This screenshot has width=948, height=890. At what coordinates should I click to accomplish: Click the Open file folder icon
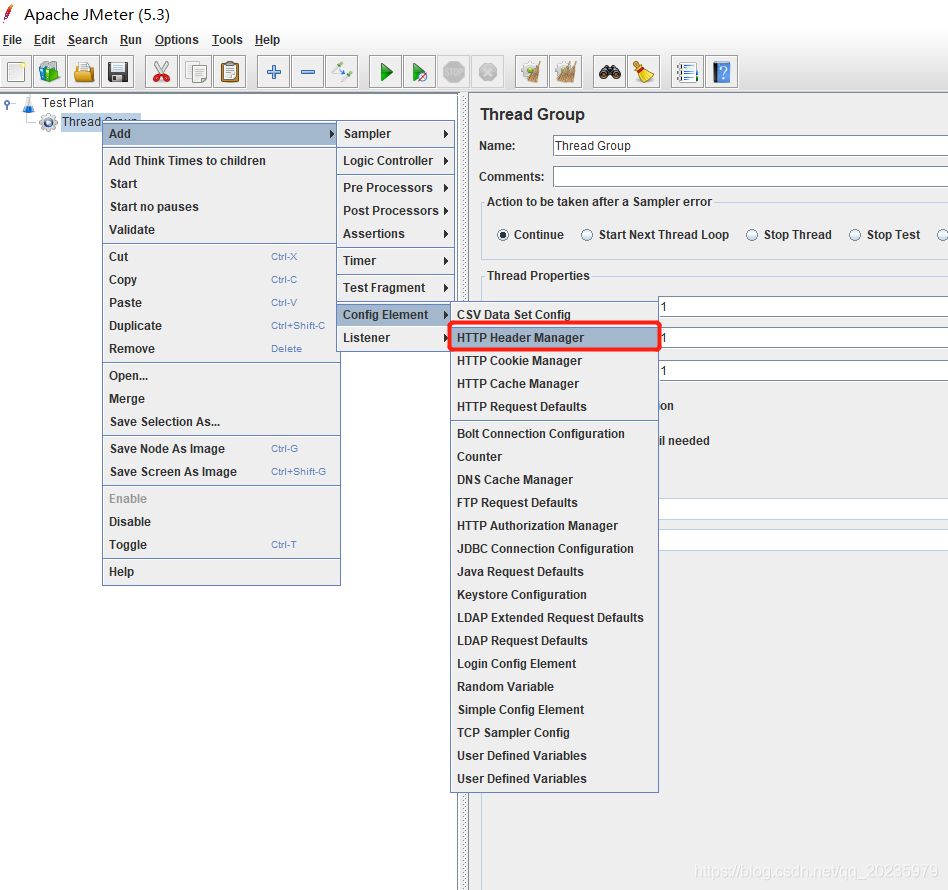pyautogui.click(x=84, y=72)
